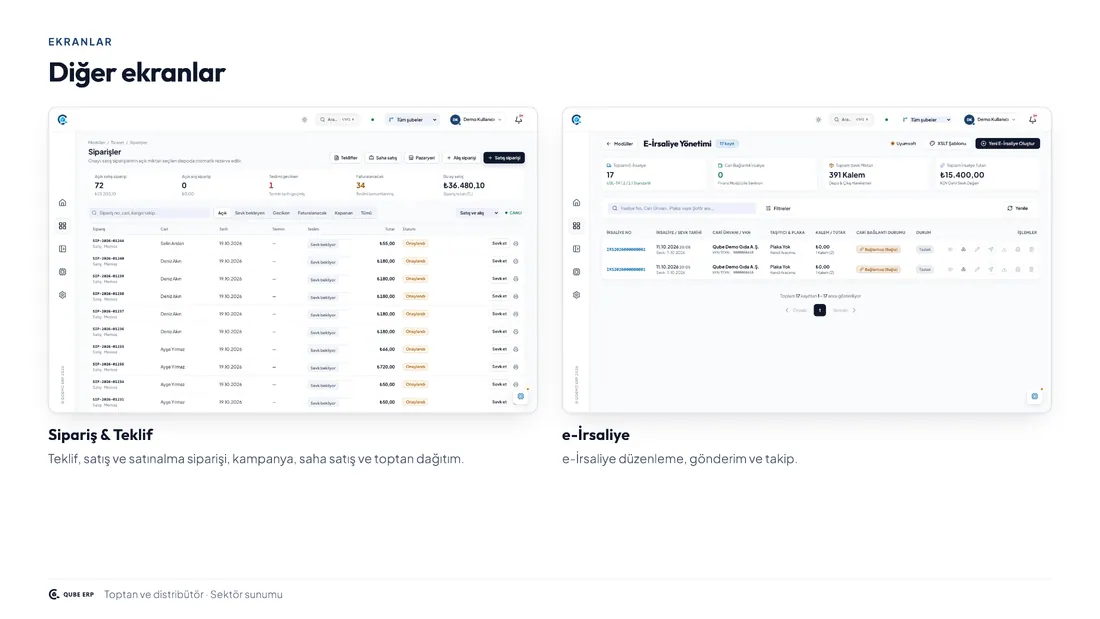Click Sevk et in ₺720,00 order row

499,366
